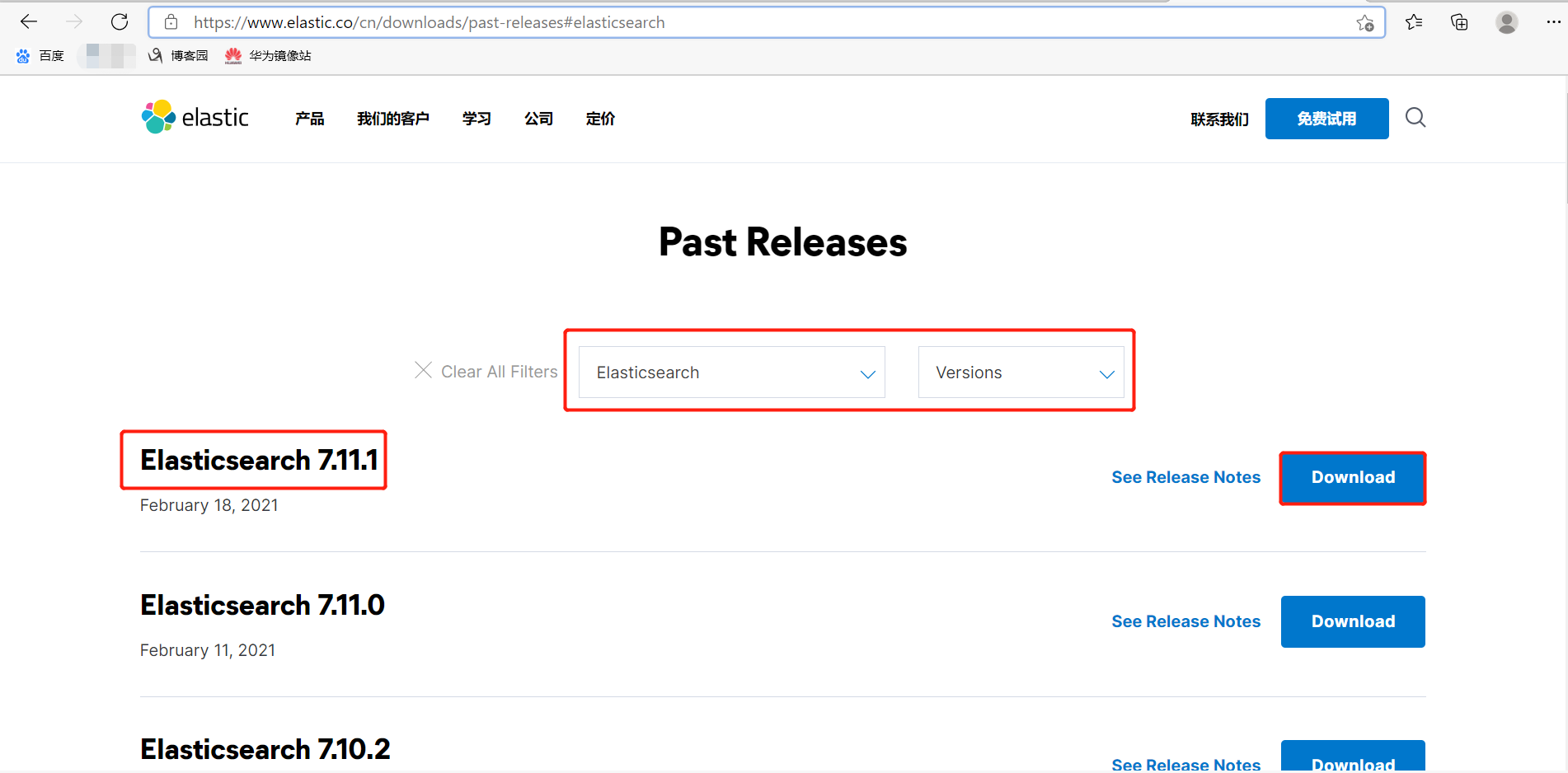
Task: Open the Elasticsearch product dropdown
Action: coord(732,372)
